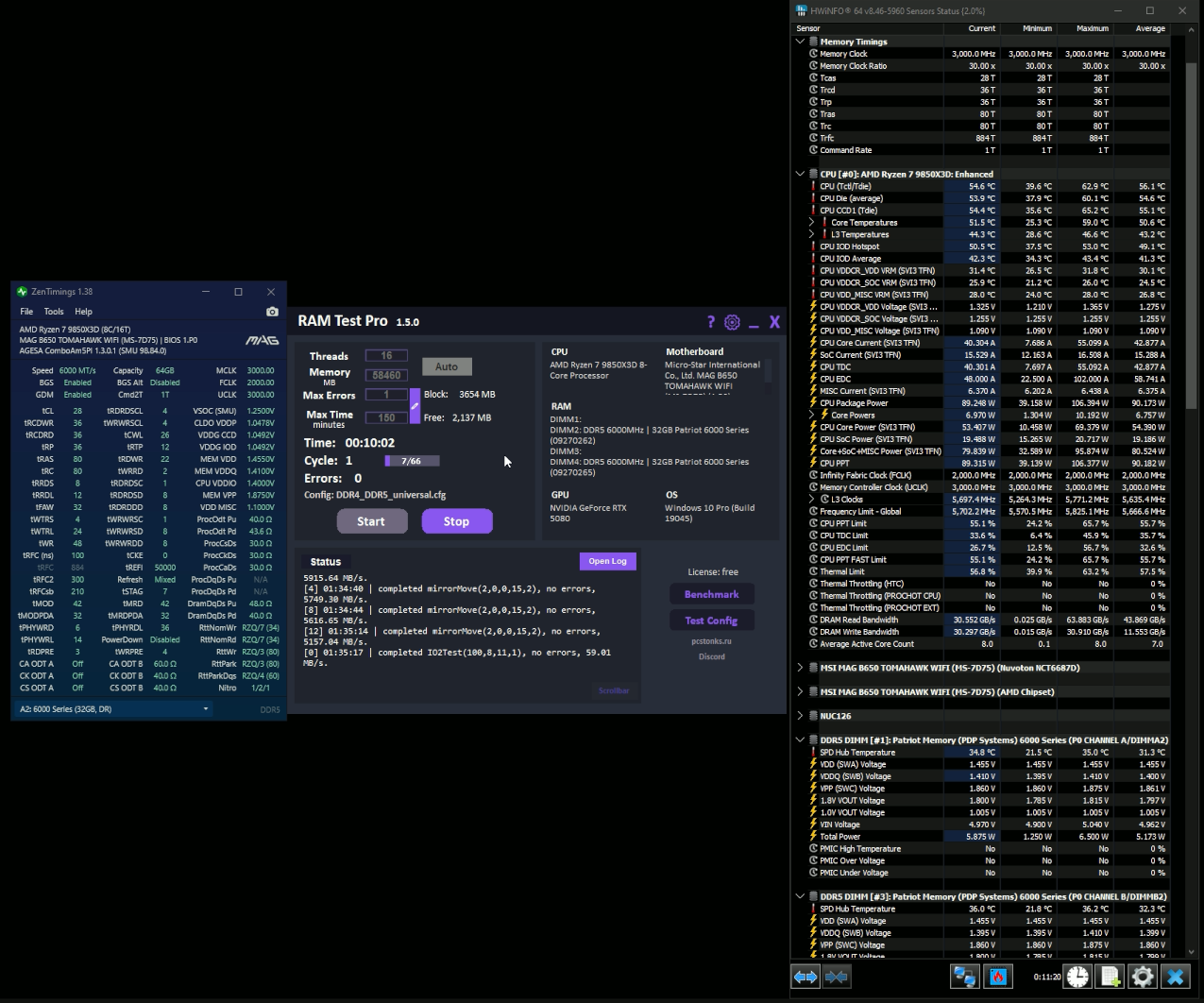
Task: Click icon beside DRAM Read Bandwidth
Action: [x=813, y=620]
